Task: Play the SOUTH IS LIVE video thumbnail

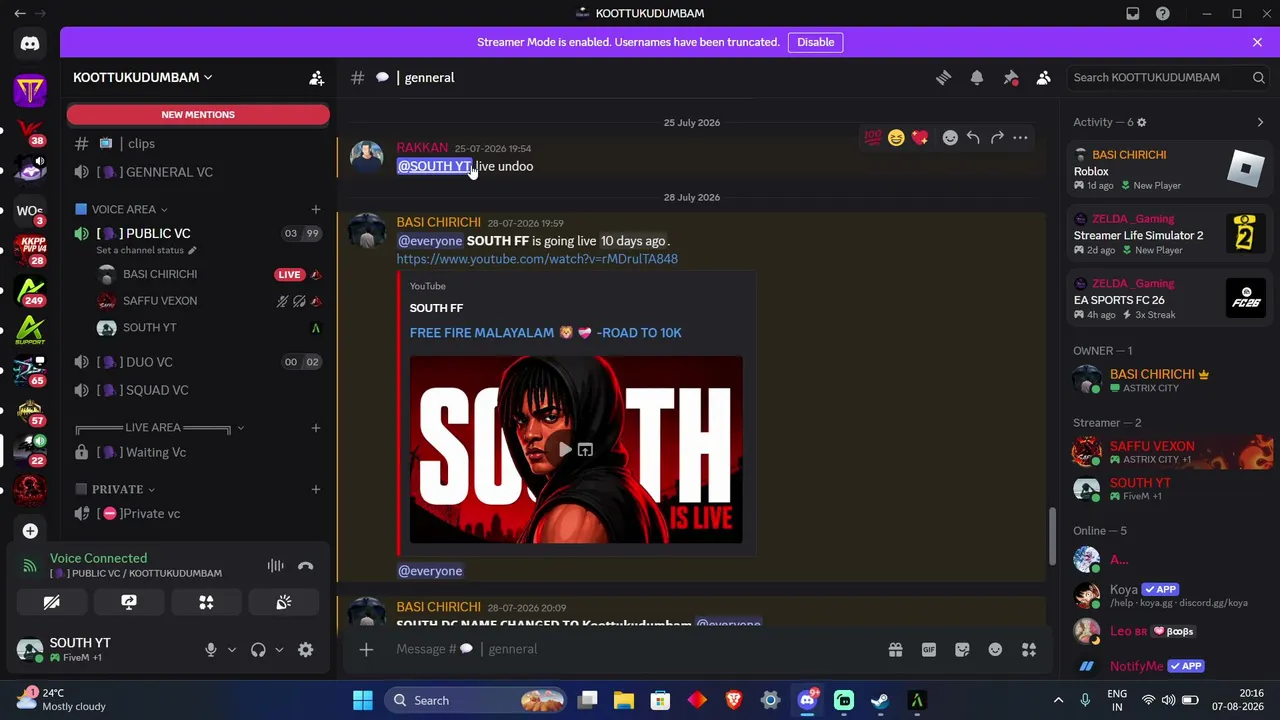Action: click(x=565, y=450)
